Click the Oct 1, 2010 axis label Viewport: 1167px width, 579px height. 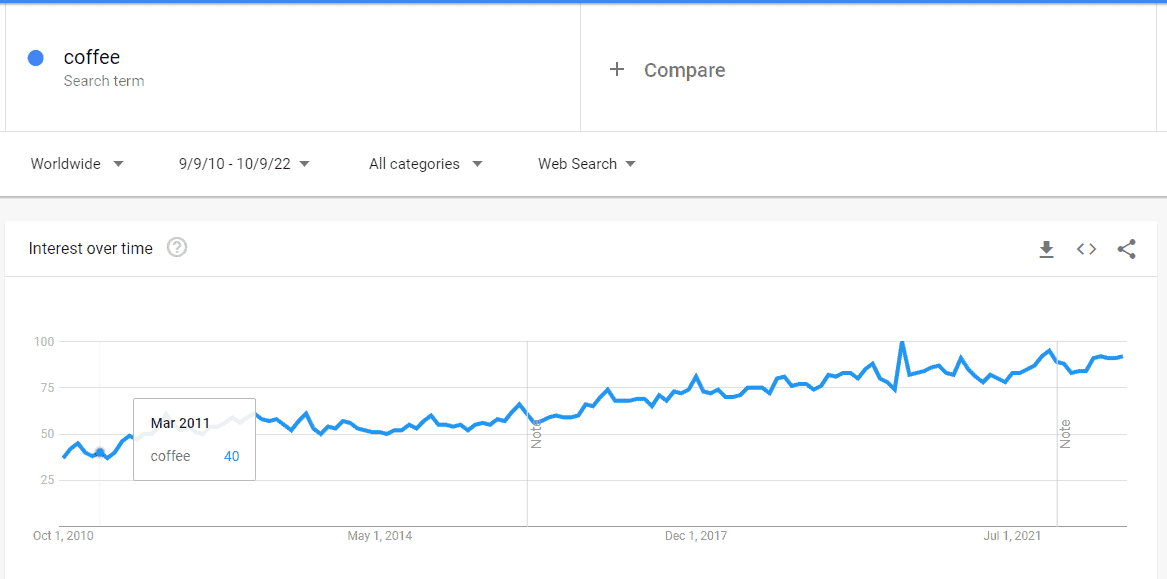(x=63, y=536)
